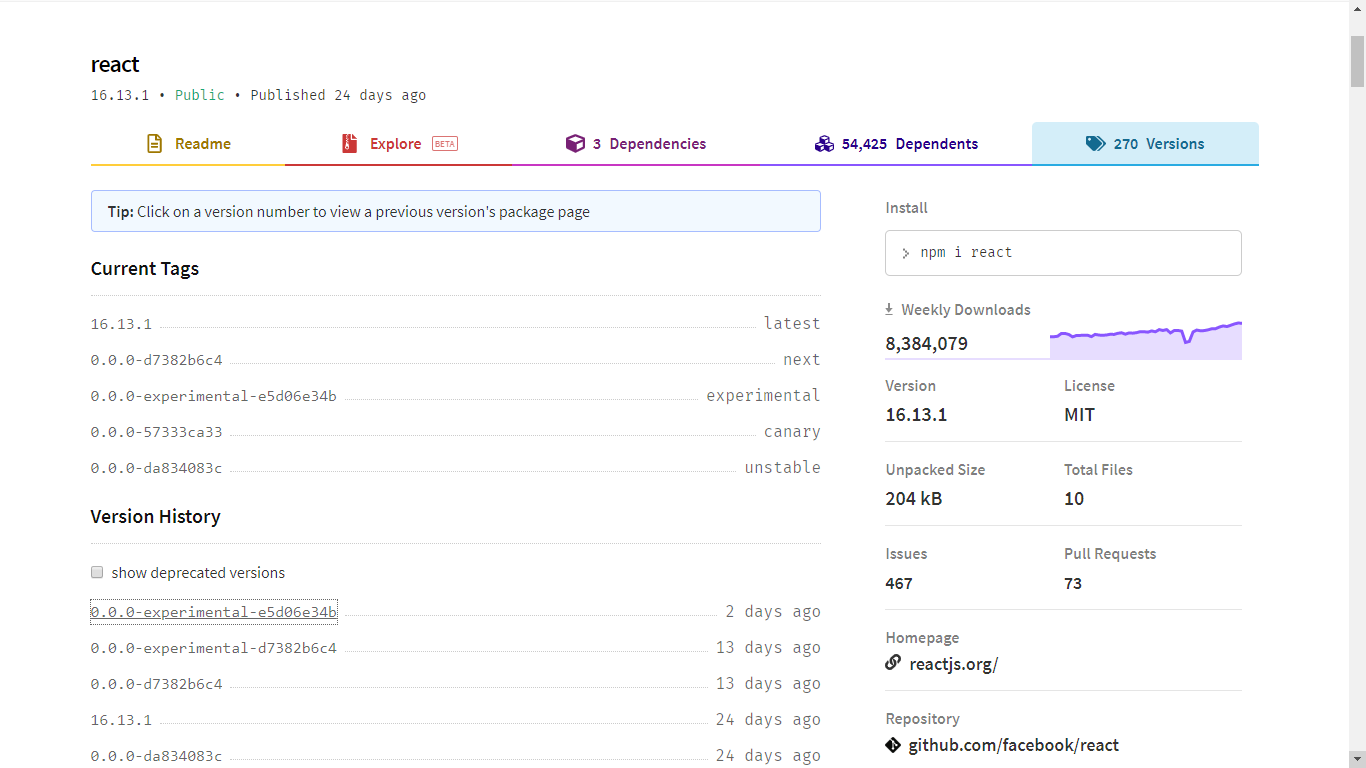
Task: Click the Current Tags heading
Action: point(145,269)
